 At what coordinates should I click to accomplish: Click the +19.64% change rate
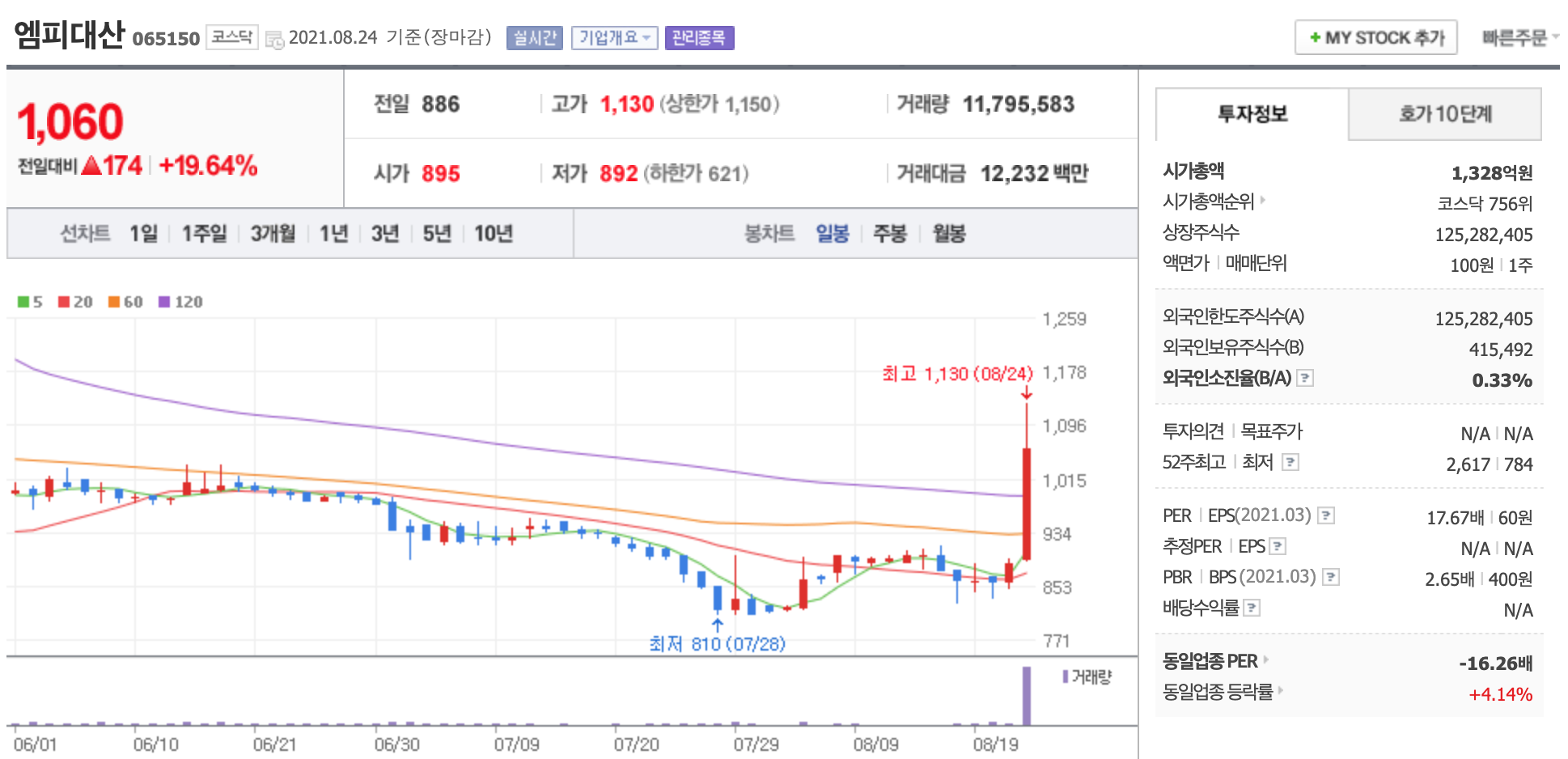[x=208, y=166]
